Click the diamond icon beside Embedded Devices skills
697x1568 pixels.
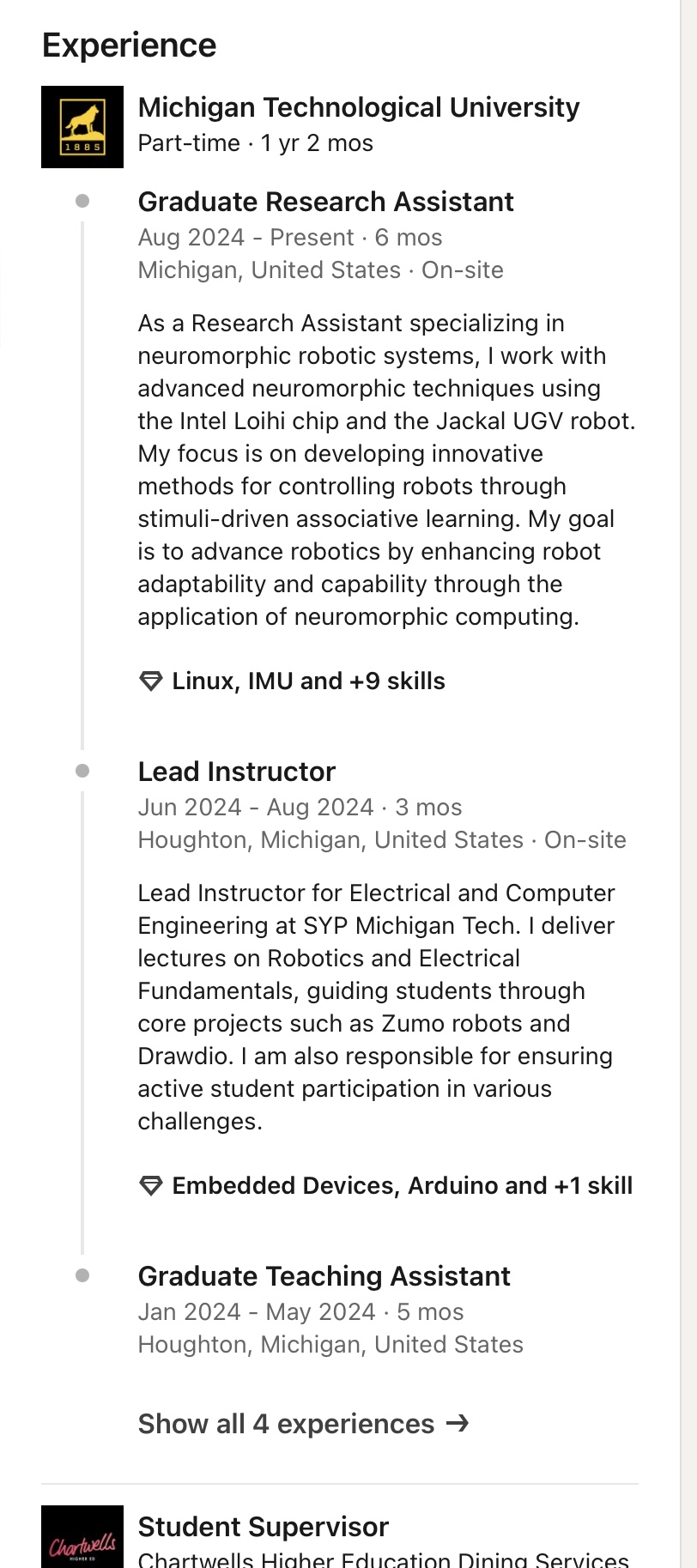(151, 1186)
